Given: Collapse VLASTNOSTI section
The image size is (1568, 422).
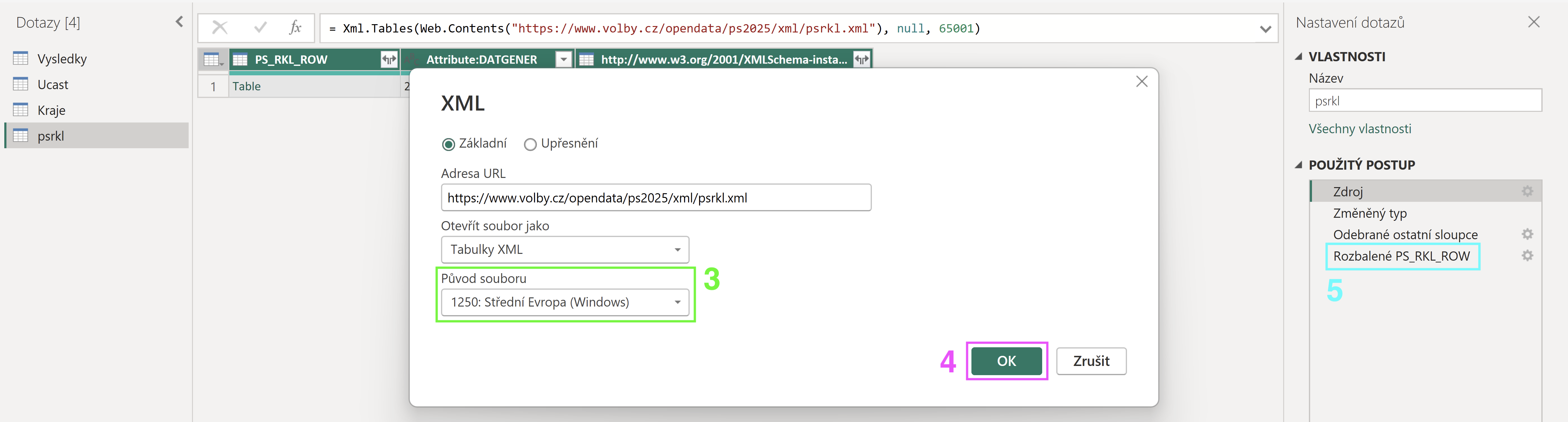Looking at the screenshot, I should [1298, 57].
